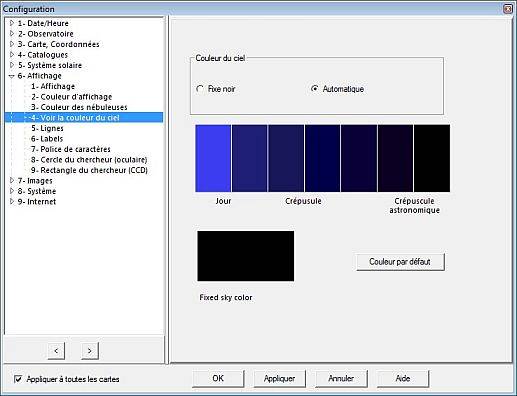Open the 5- Lignes page
517x396 pixels.
[47, 128]
